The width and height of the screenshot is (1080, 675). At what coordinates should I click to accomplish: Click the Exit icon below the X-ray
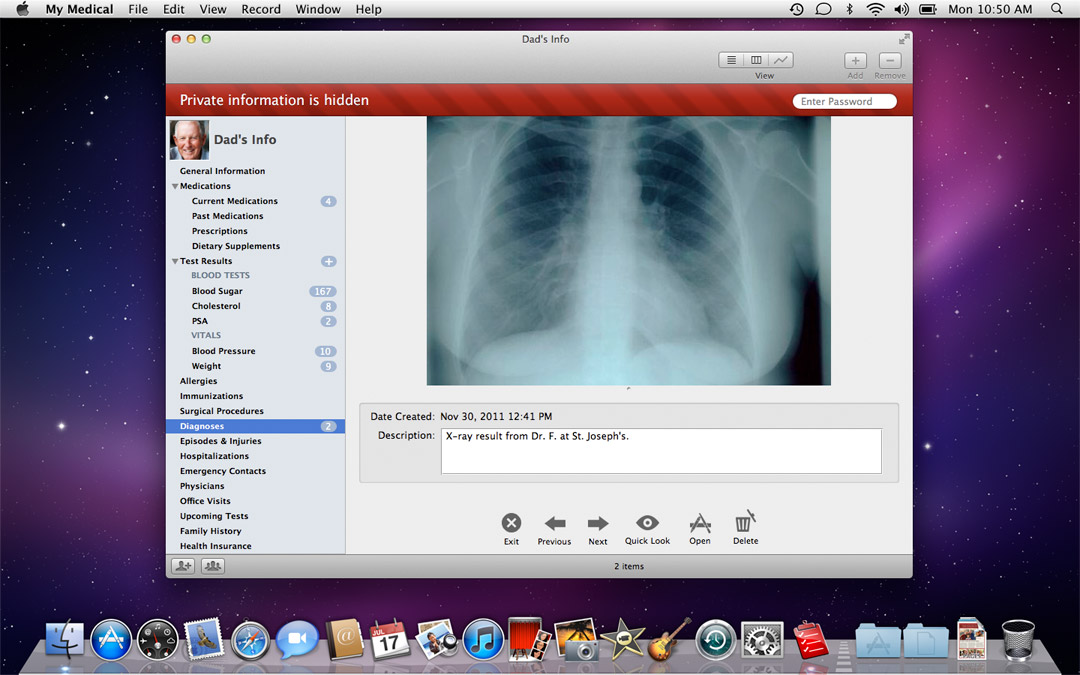pyautogui.click(x=511, y=523)
